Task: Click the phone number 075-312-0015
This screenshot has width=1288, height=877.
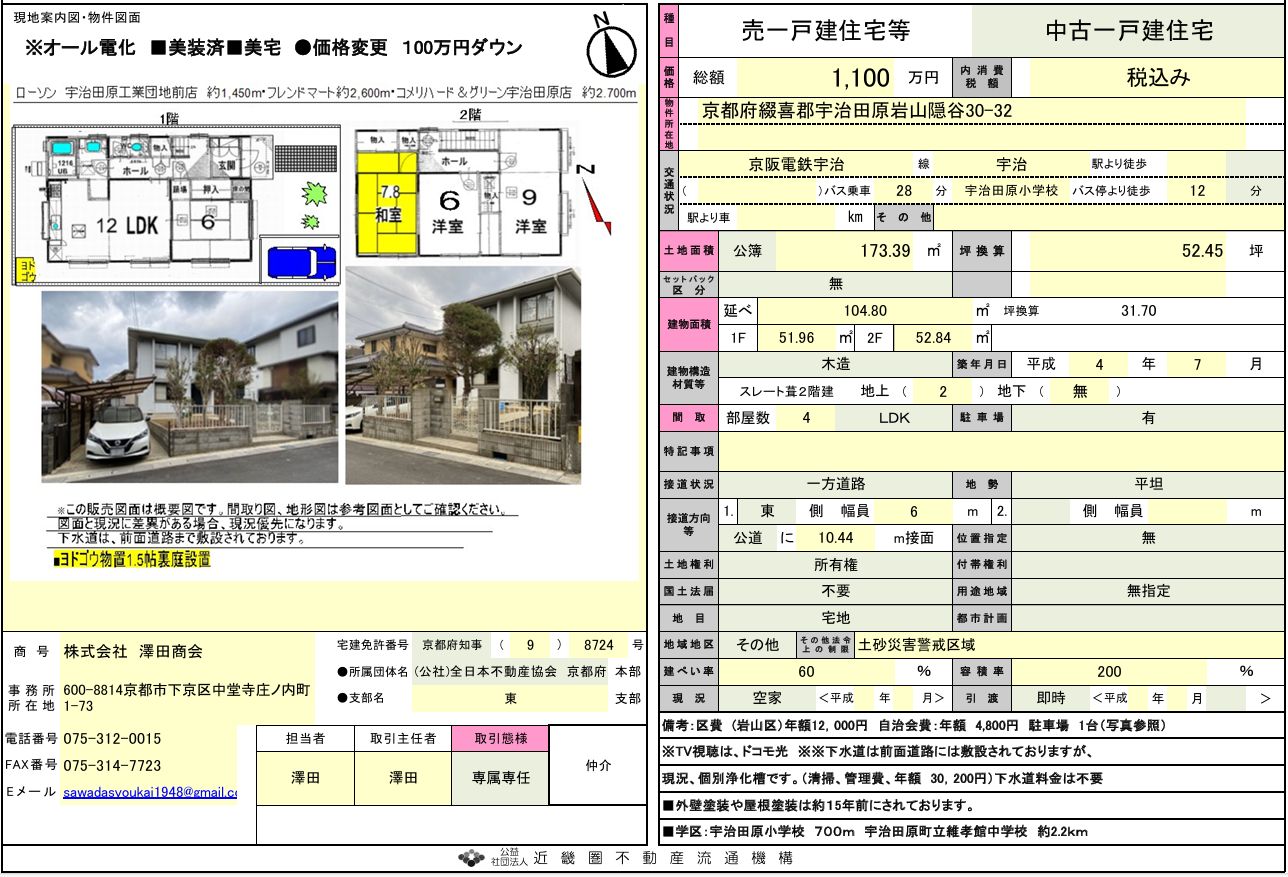Action: click(x=112, y=739)
